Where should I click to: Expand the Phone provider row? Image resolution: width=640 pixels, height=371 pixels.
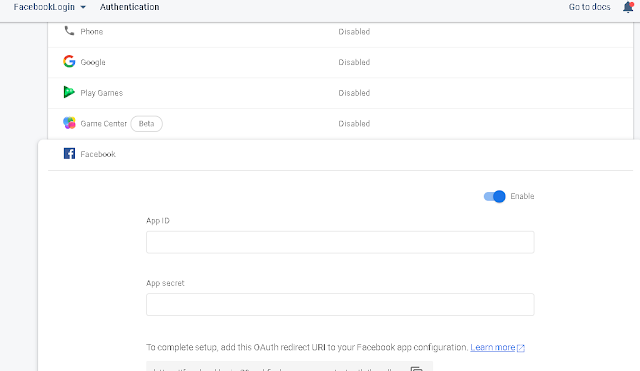pyautogui.click(x=340, y=32)
